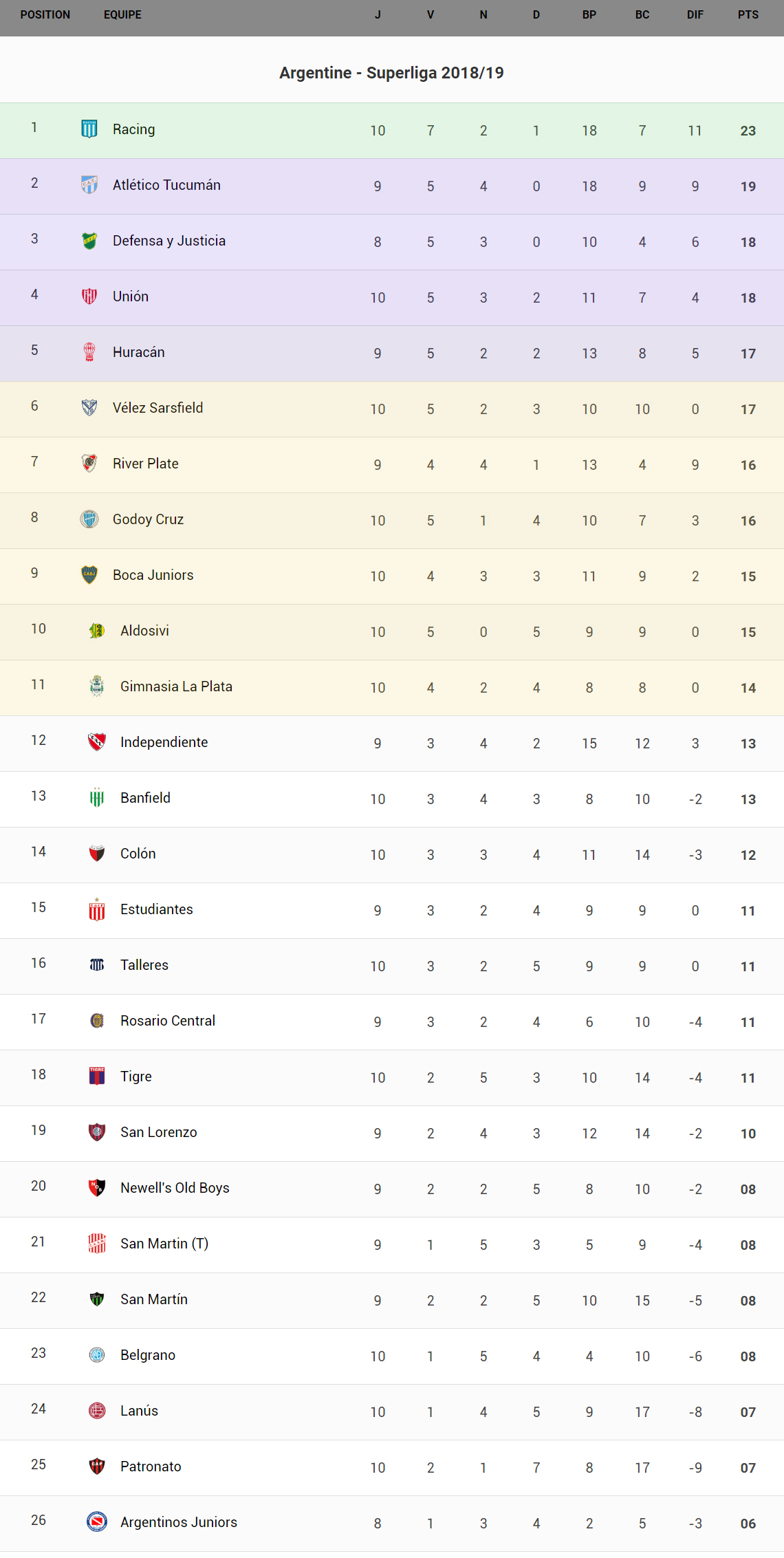Click the Estudiantes crest icon
The image size is (784, 1558).
coord(97,909)
